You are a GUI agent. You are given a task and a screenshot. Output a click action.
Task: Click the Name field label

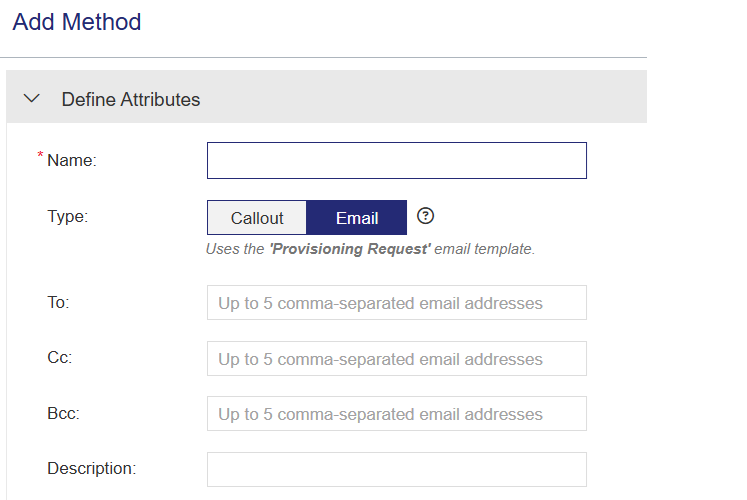(72, 160)
